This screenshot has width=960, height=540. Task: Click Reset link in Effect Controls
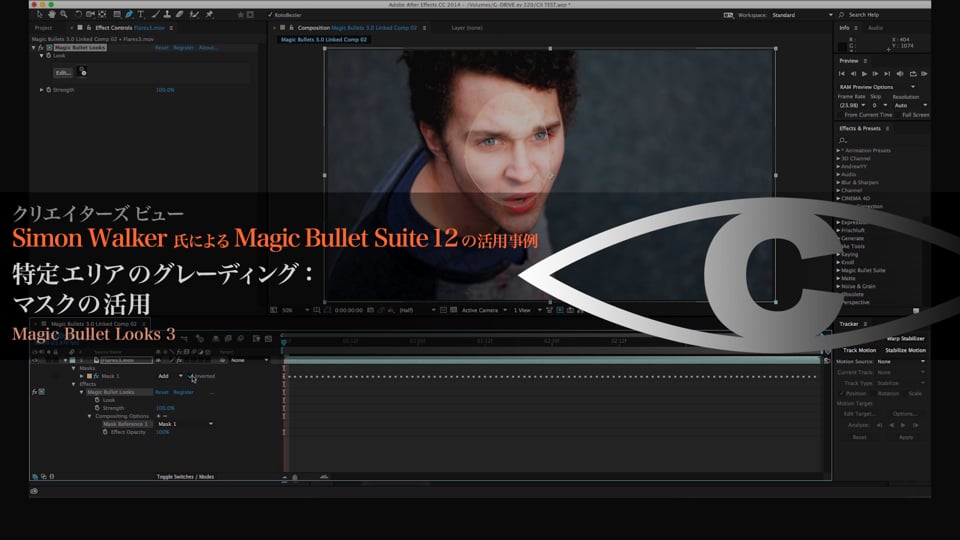tap(162, 47)
